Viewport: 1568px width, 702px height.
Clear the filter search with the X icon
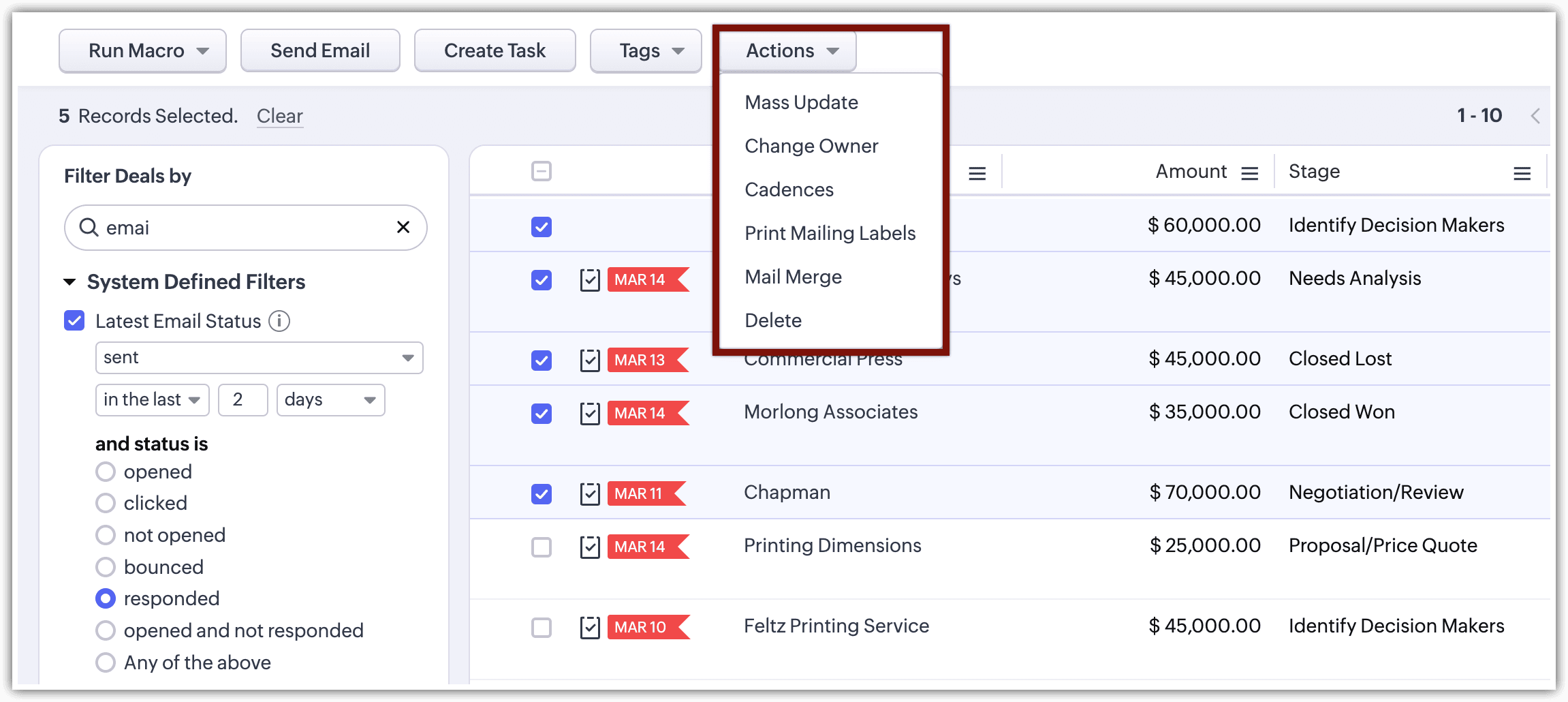(x=403, y=227)
